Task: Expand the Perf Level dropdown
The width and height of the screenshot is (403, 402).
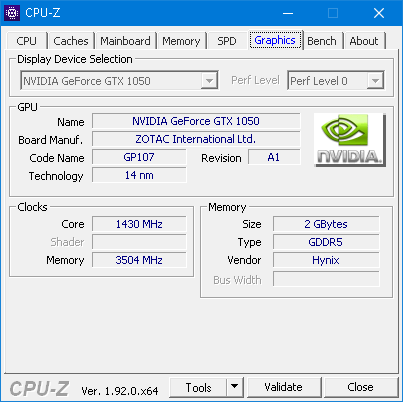Action: click(336, 80)
